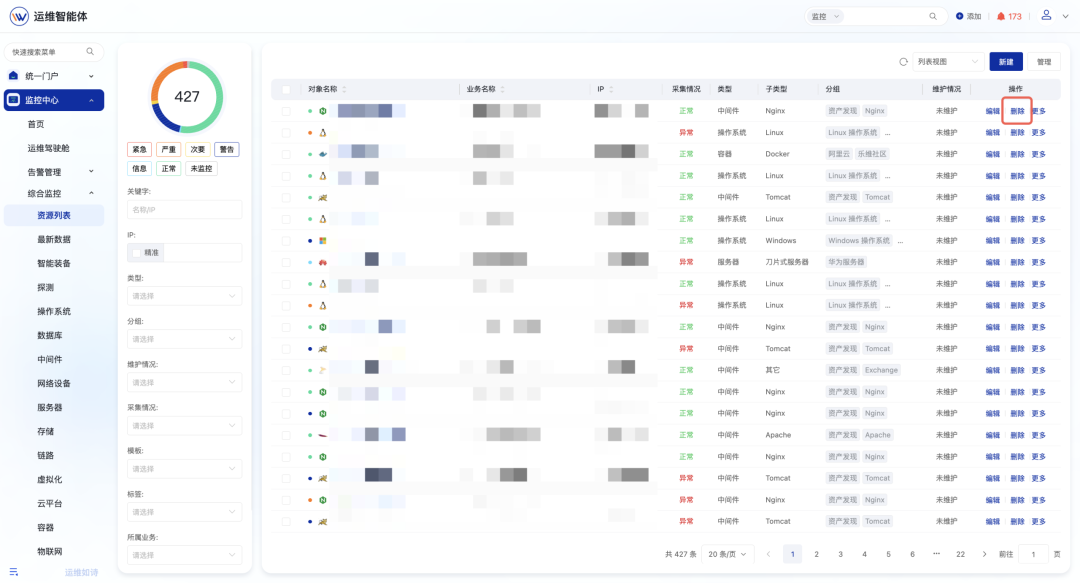Screen dimensions: 1080x583
Task: Click the 运维智能体 logo icon
Action: (19, 16)
